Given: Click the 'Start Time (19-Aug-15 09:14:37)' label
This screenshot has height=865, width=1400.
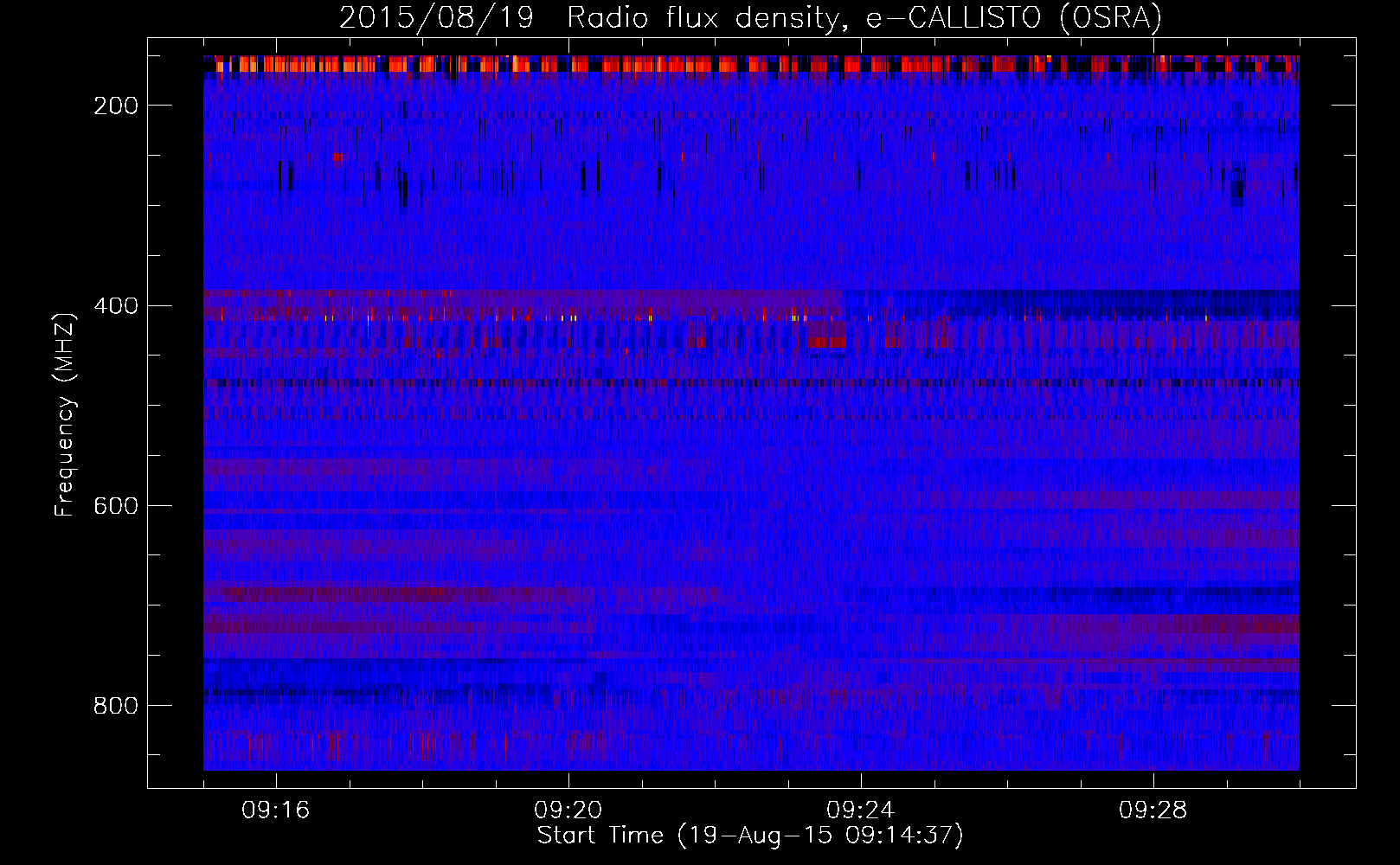Looking at the screenshot, I should coord(750,836).
